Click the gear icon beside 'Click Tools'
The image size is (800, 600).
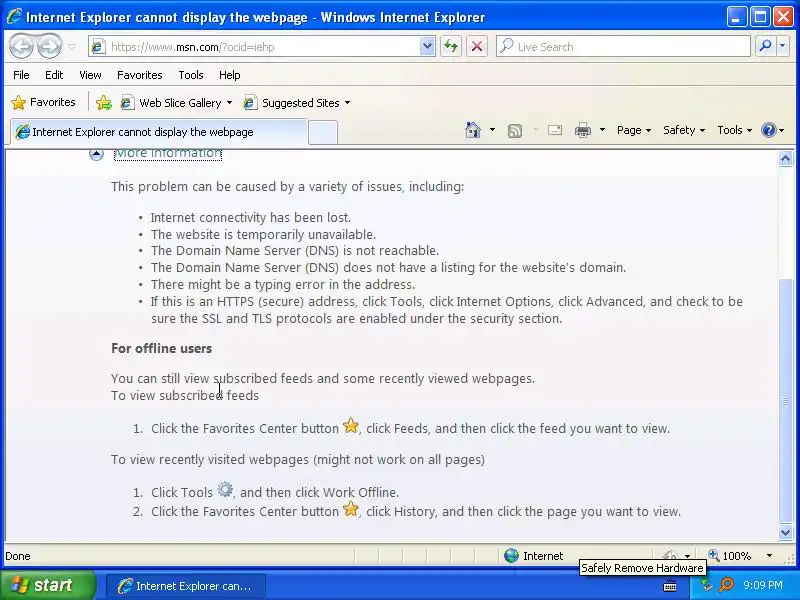pos(225,490)
